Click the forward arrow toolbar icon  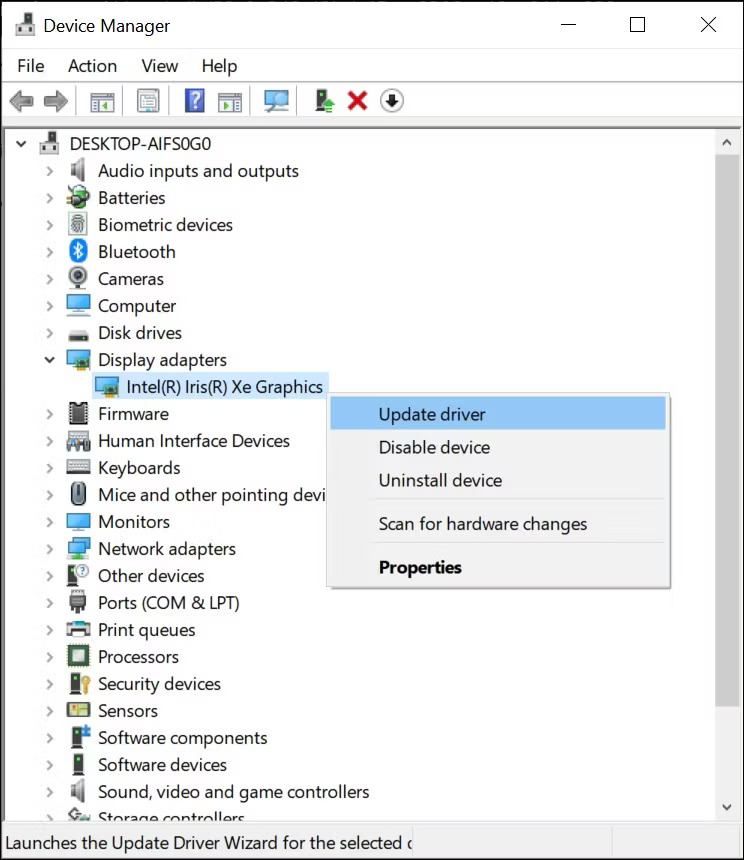click(55, 101)
